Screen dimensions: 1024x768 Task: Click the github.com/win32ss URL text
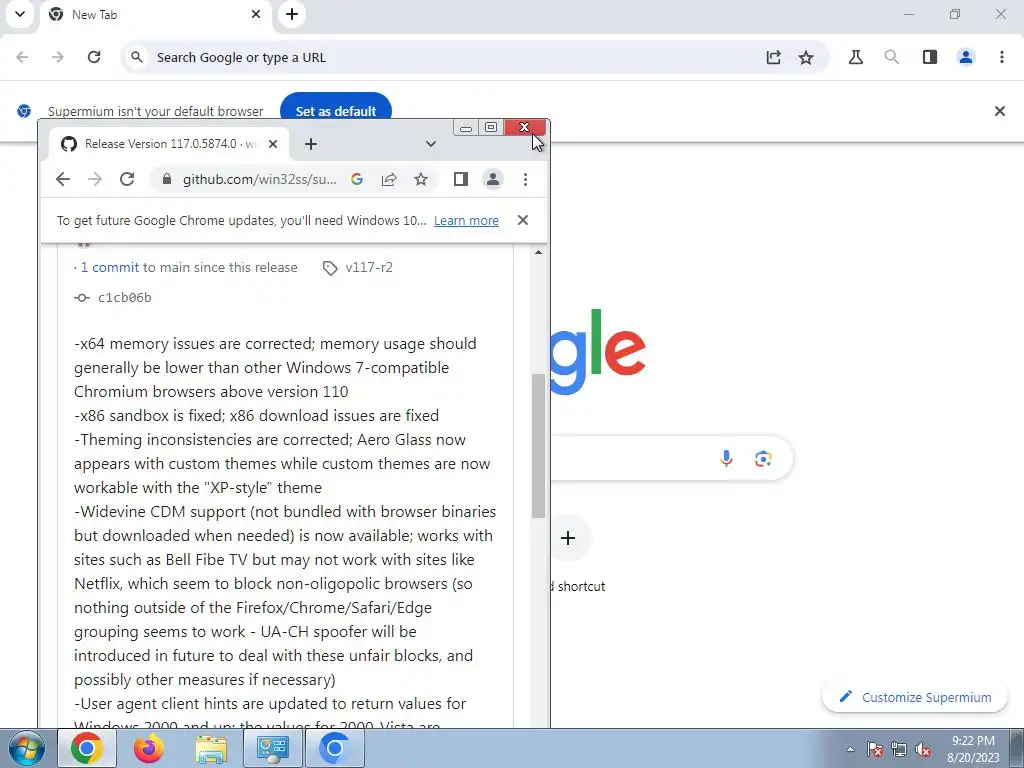pyautogui.click(x=260, y=179)
